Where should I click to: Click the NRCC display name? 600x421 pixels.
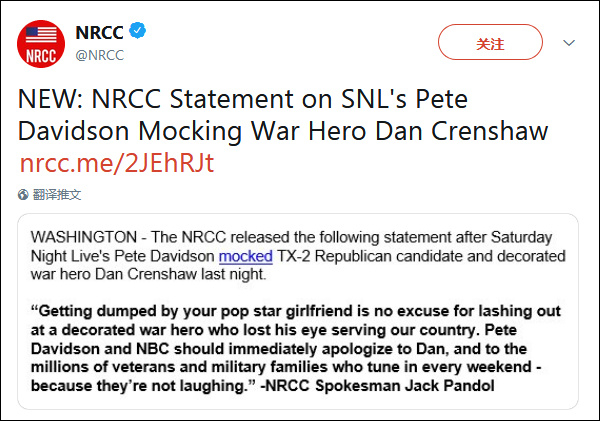[99, 31]
